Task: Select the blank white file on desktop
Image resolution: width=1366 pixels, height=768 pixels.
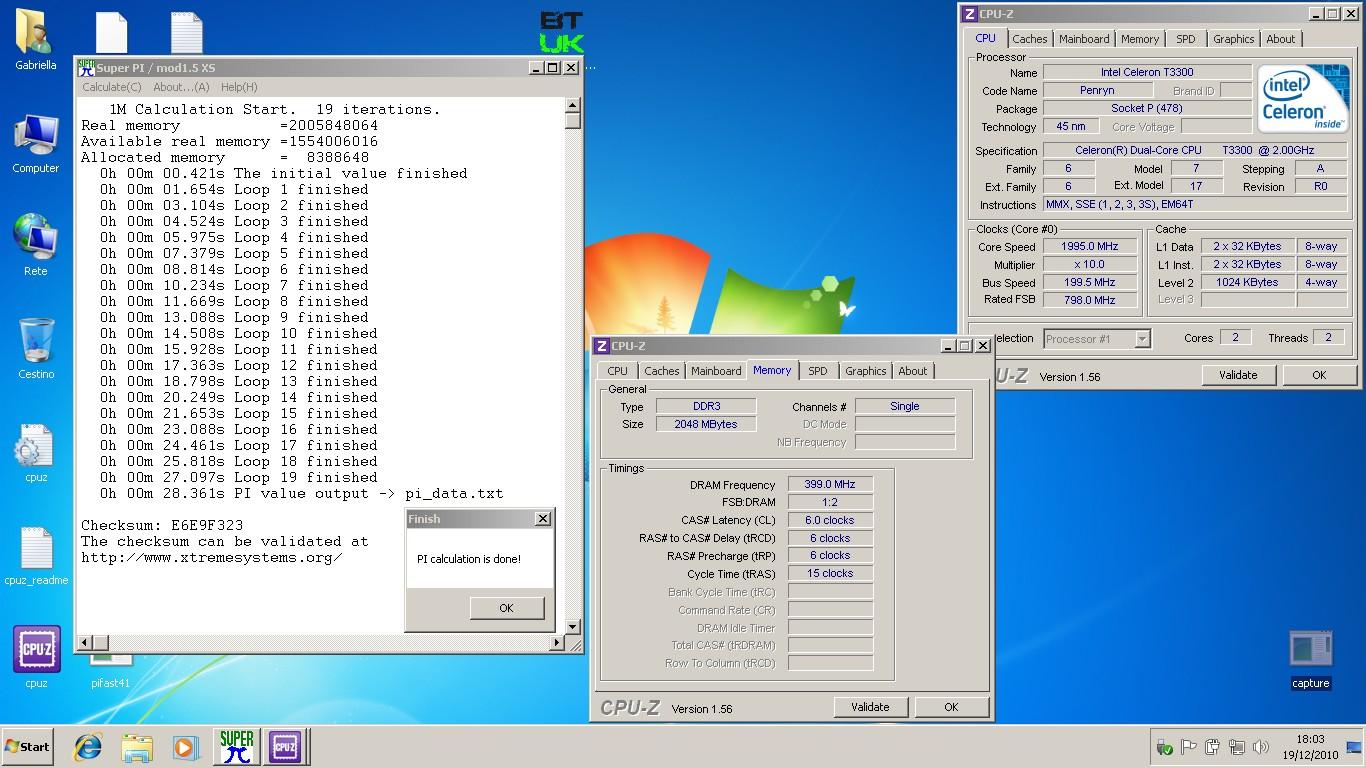Action: pos(111,33)
